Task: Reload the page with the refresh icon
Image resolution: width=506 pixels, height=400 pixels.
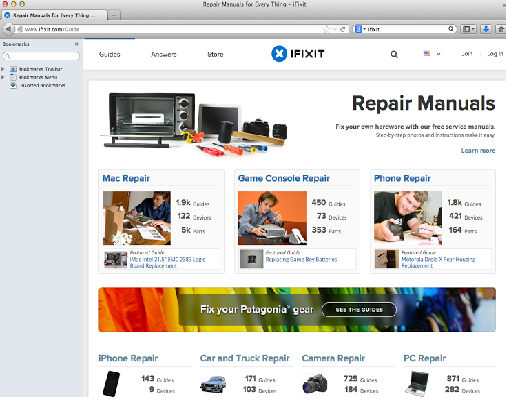Action: point(342,29)
